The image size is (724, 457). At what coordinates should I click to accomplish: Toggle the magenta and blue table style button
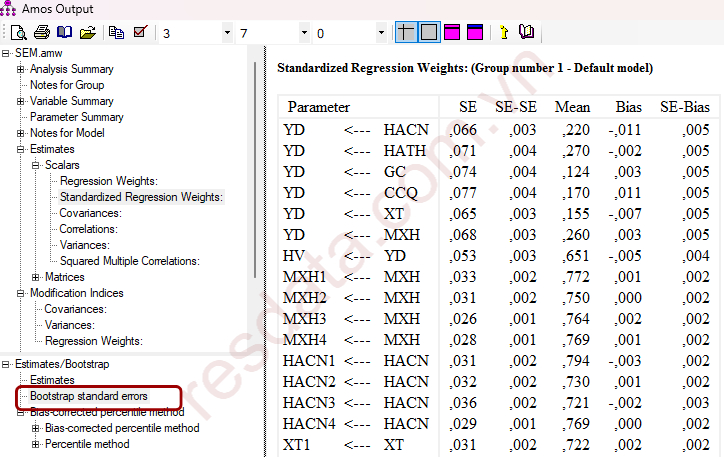[475, 33]
